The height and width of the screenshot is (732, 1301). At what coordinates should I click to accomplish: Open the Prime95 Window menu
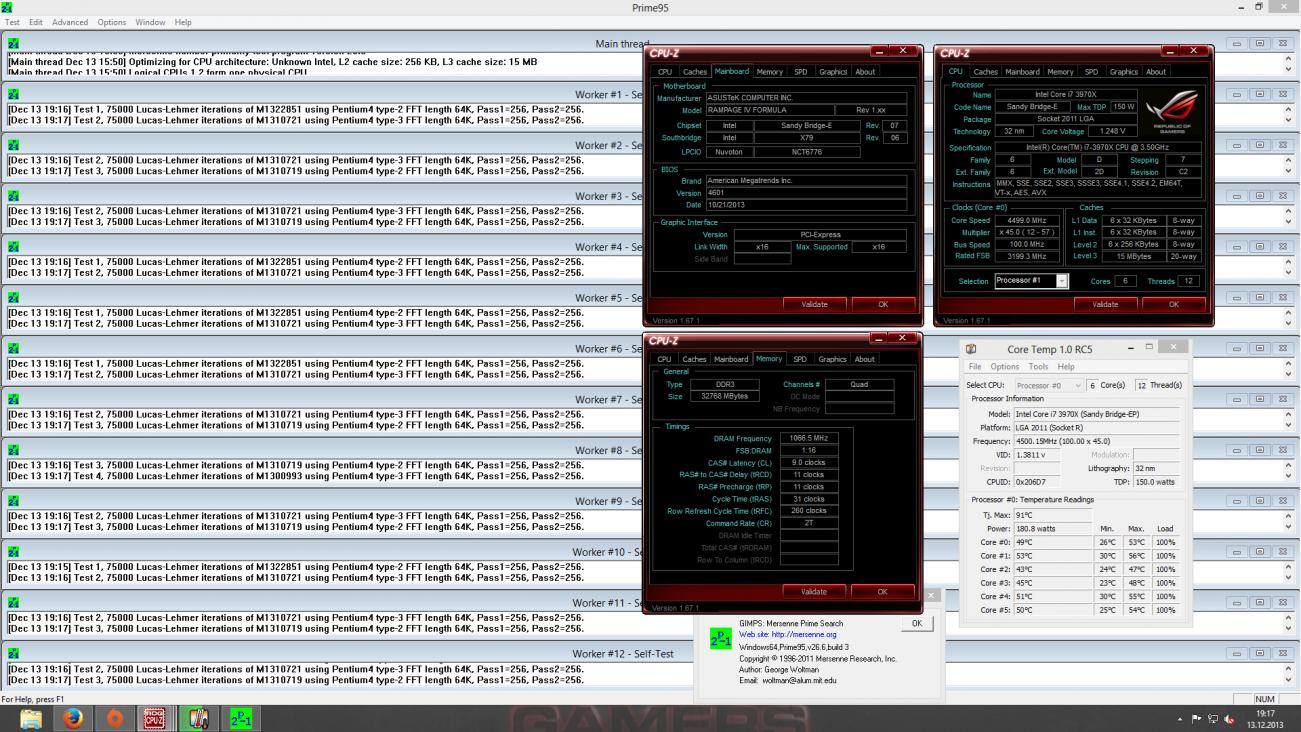point(150,22)
